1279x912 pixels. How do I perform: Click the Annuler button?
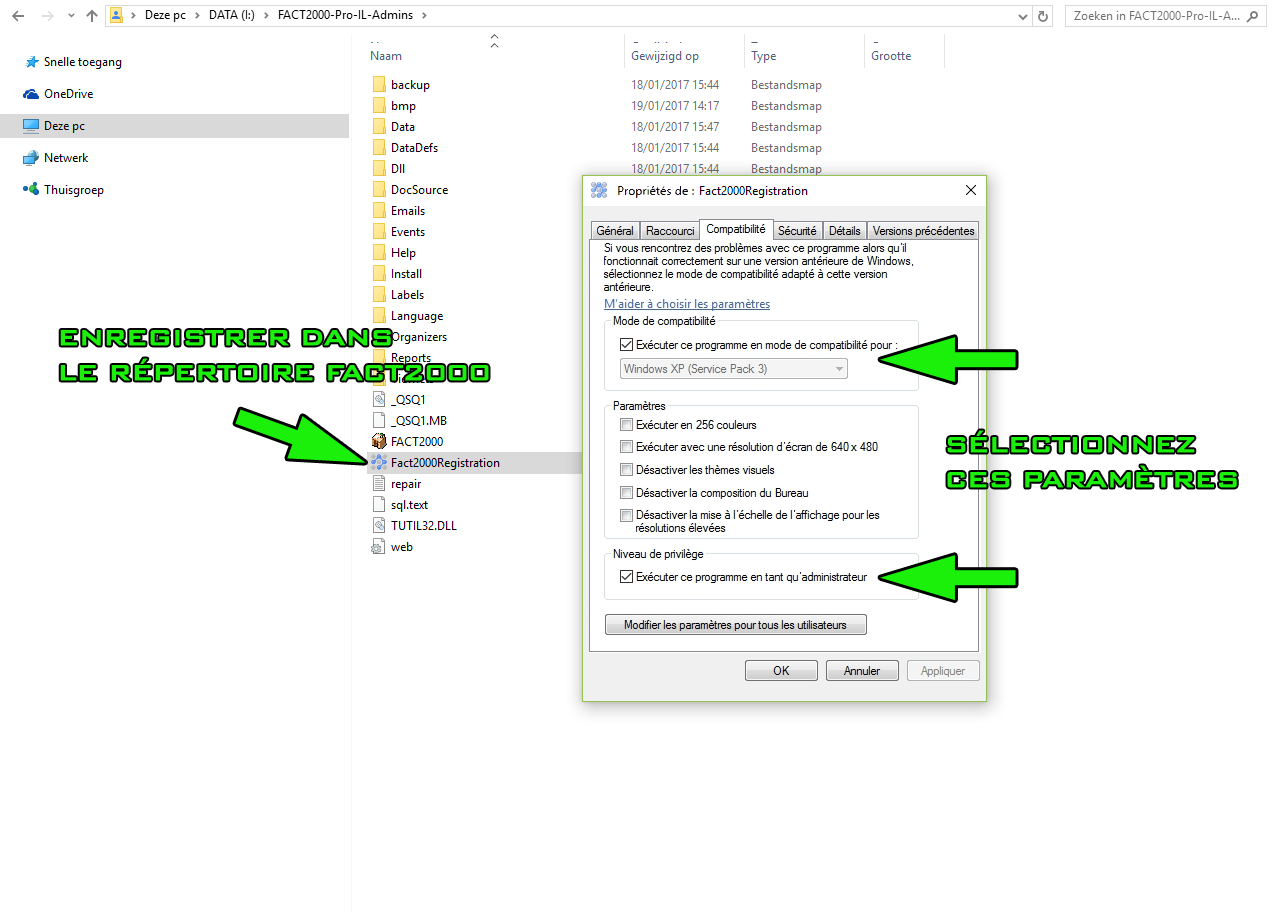click(x=862, y=671)
